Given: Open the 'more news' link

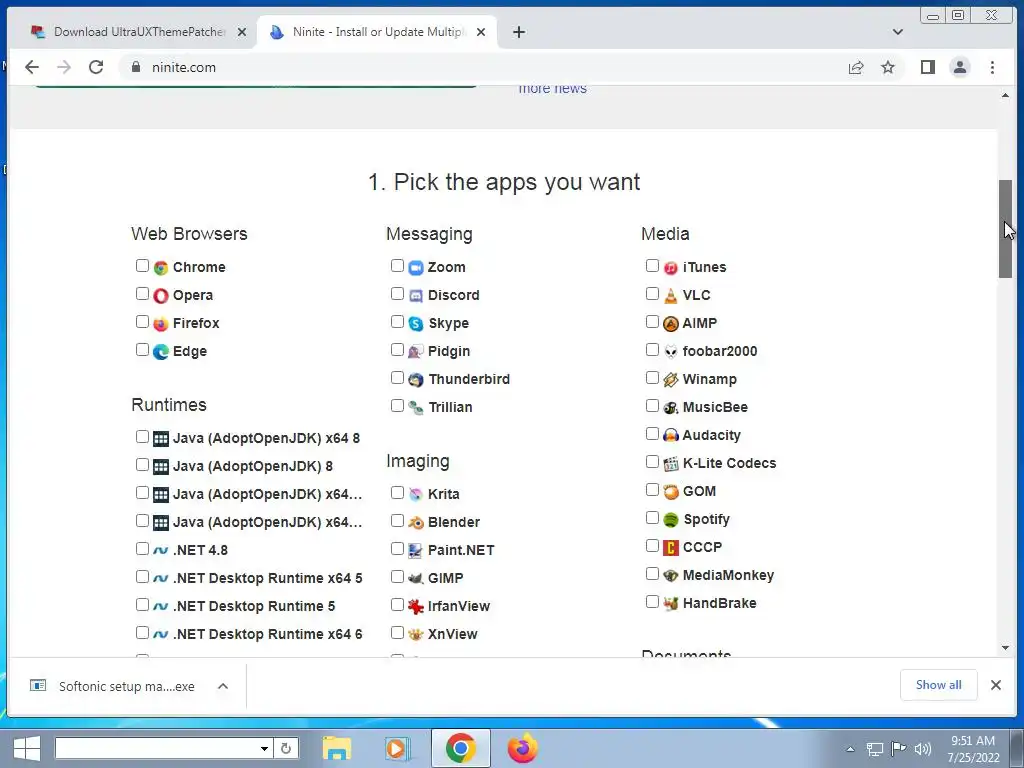Looking at the screenshot, I should pos(552,89).
